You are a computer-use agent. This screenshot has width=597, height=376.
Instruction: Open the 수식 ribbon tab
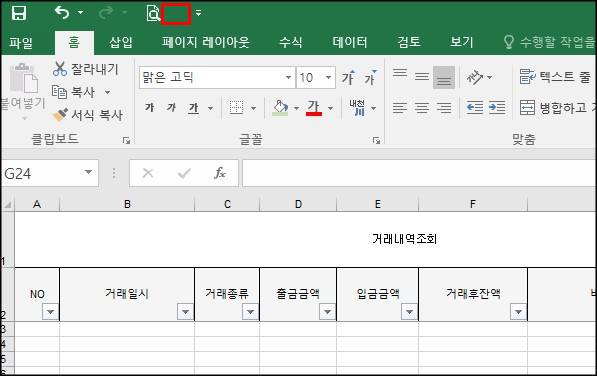tap(291, 42)
